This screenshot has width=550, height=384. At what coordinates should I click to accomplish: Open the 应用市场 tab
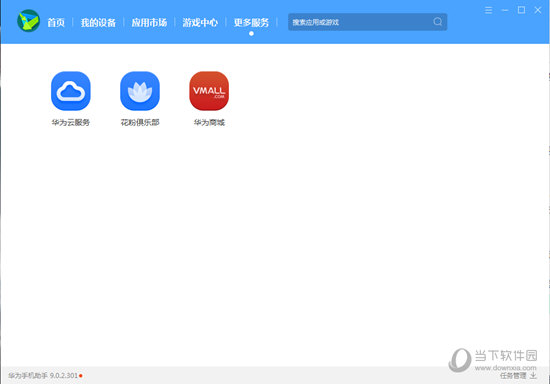click(149, 22)
